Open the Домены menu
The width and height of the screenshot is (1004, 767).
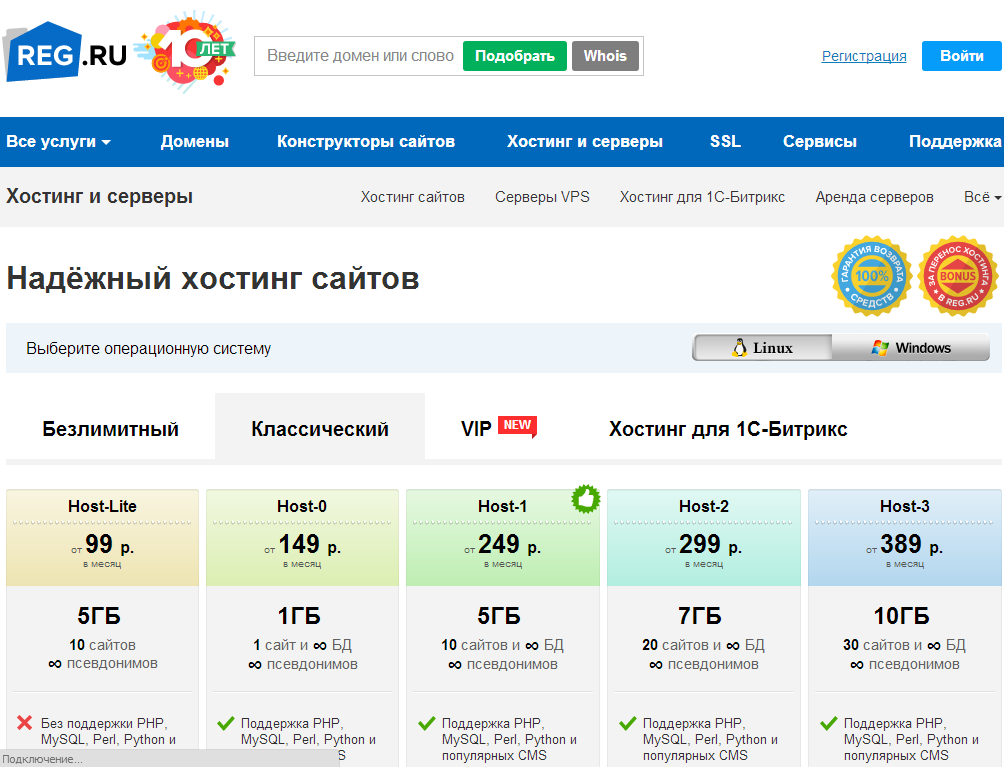[x=195, y=141]
